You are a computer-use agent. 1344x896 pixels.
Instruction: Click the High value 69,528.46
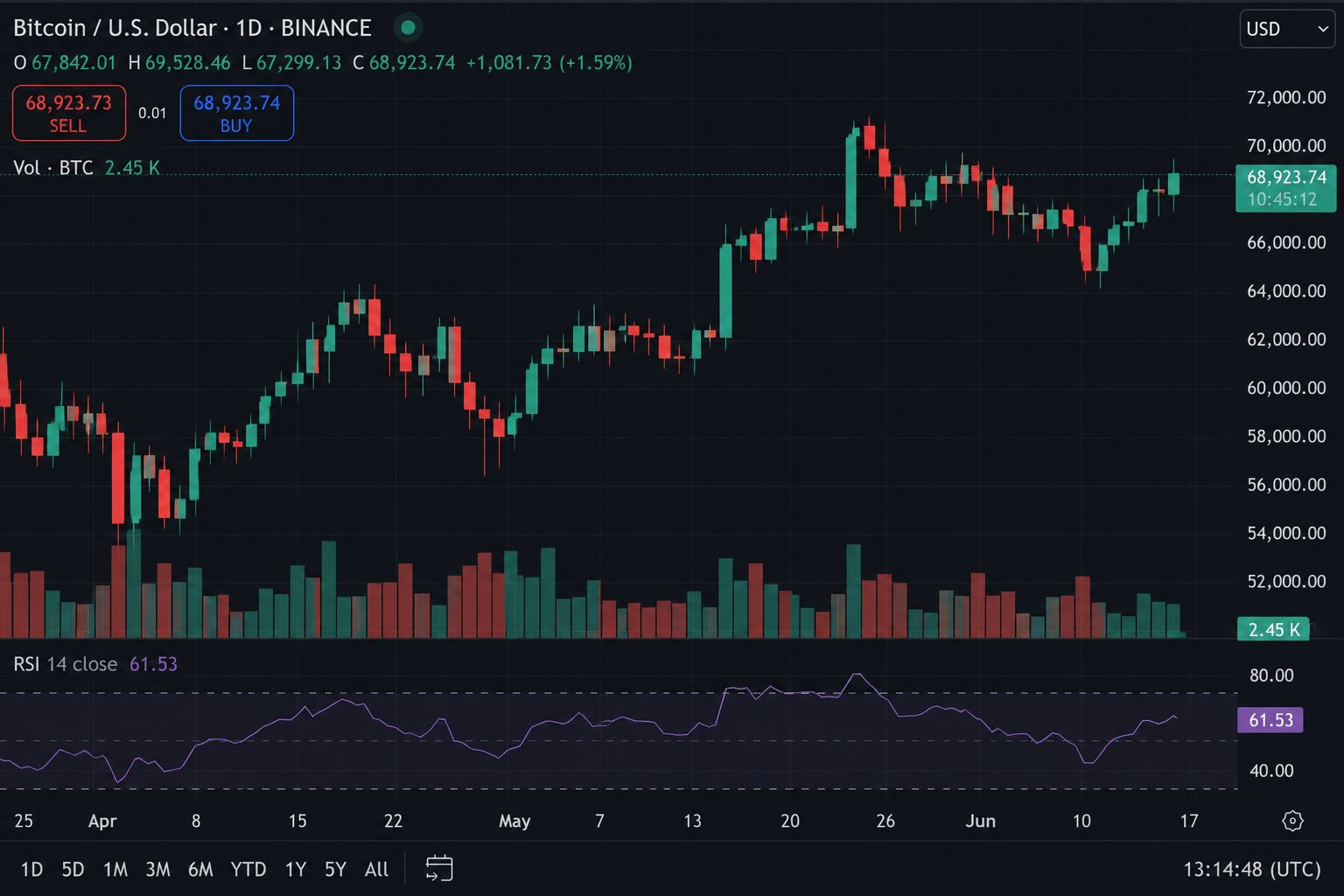coord(187,63)
